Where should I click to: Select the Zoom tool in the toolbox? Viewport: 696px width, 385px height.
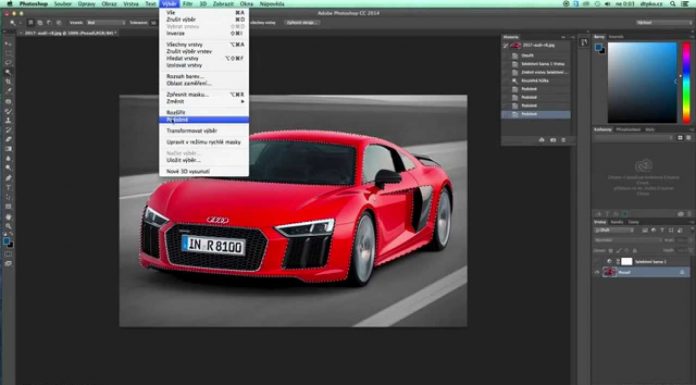(8, 226)
